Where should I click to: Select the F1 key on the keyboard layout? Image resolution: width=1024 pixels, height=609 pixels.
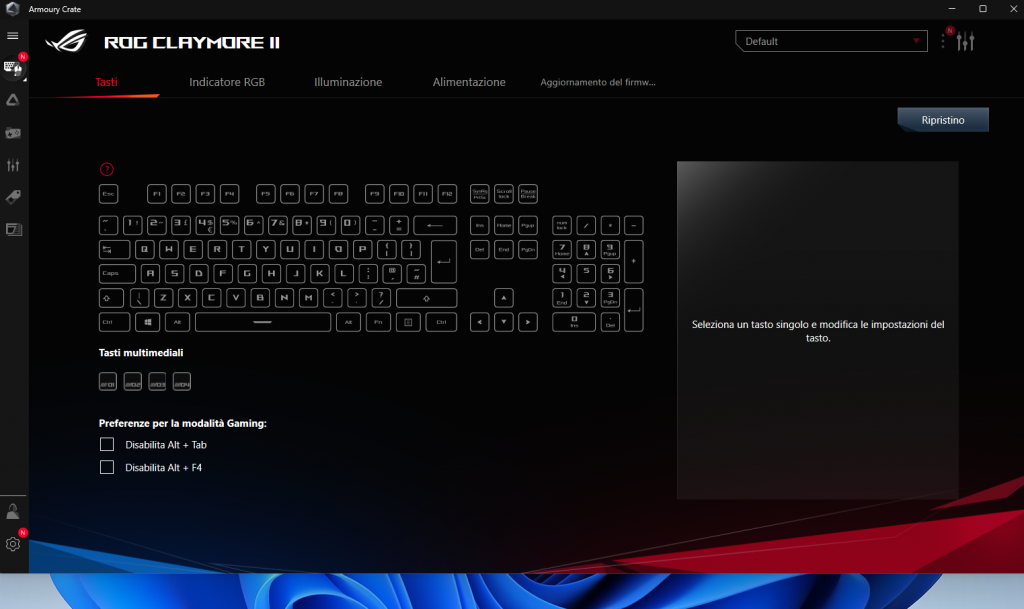[157, 194]
